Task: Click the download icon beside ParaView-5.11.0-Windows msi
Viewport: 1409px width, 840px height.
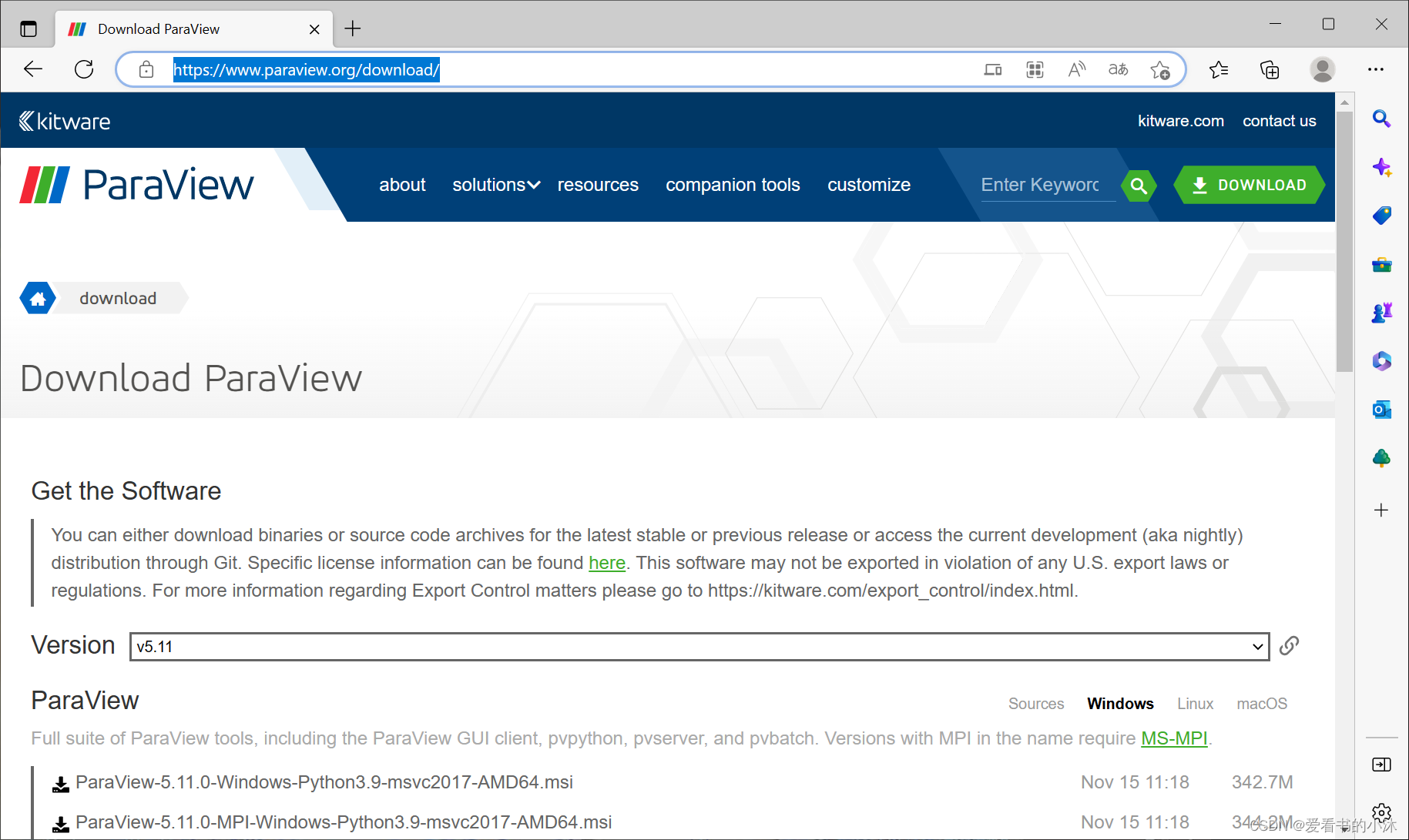Action: coord(60,784)
